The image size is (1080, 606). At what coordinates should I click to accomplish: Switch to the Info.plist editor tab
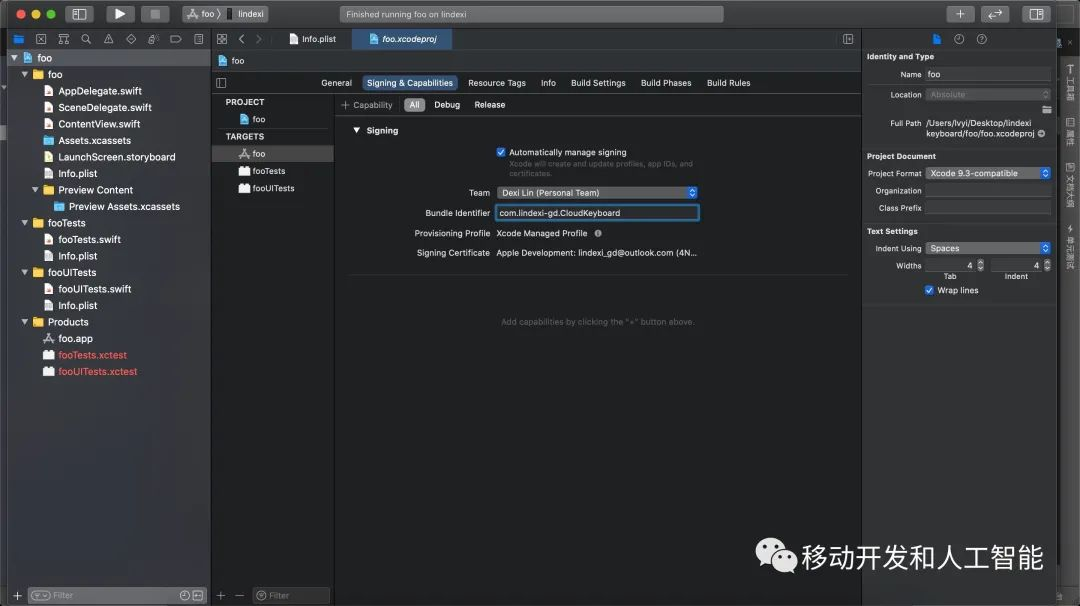(313, 39)
